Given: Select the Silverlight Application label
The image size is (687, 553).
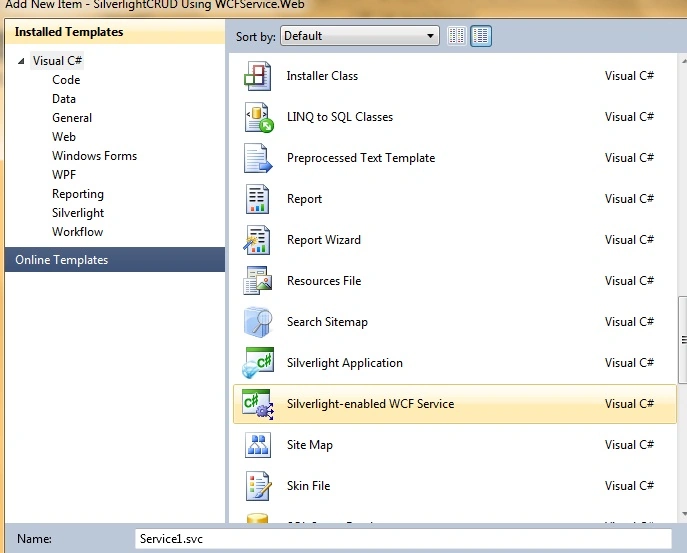Looking at the screenshot, I should coord(345,363).
